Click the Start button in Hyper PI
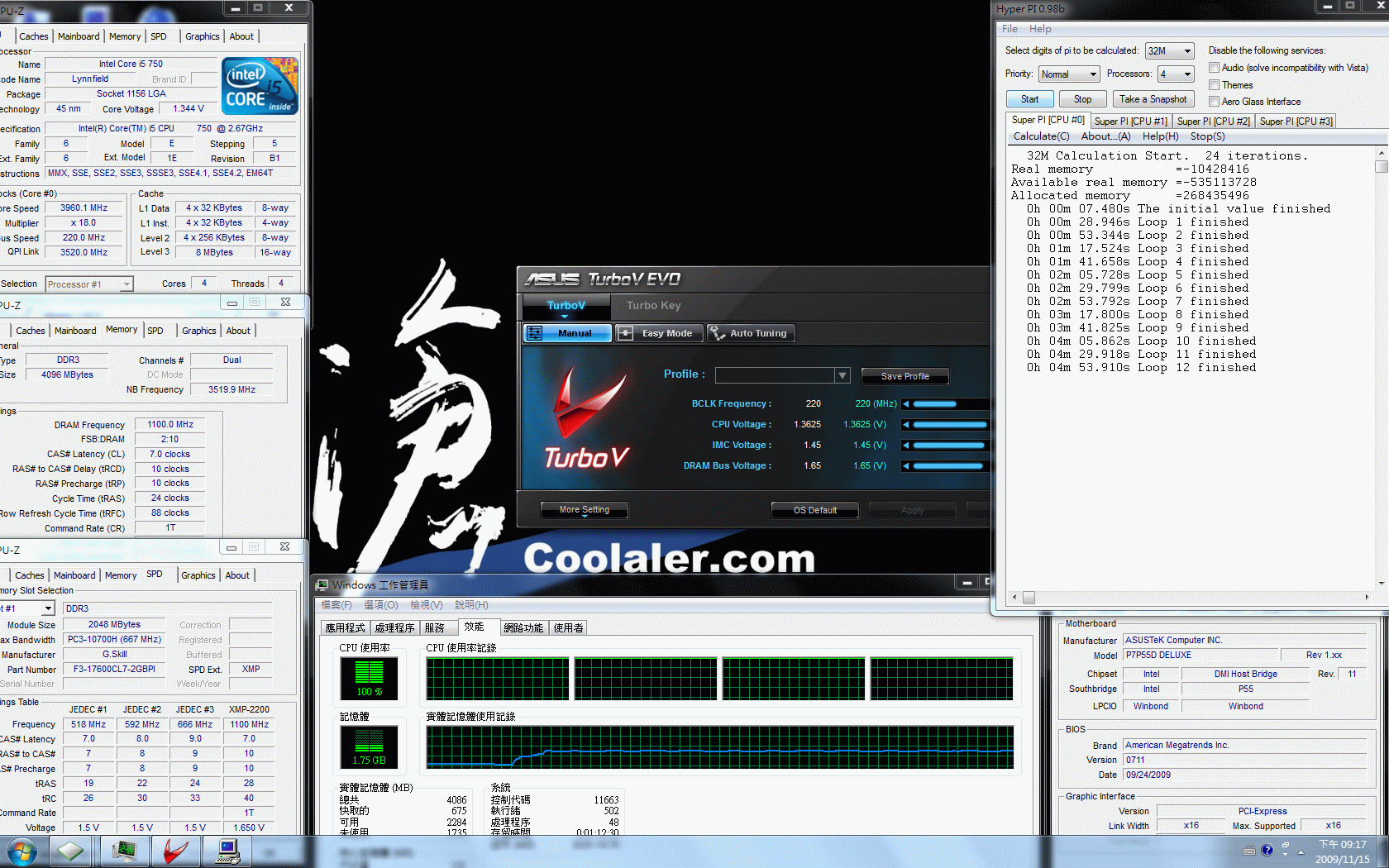Image resolution: width=1389 pixels, height=868 pixels. [x=1029, y=99]
